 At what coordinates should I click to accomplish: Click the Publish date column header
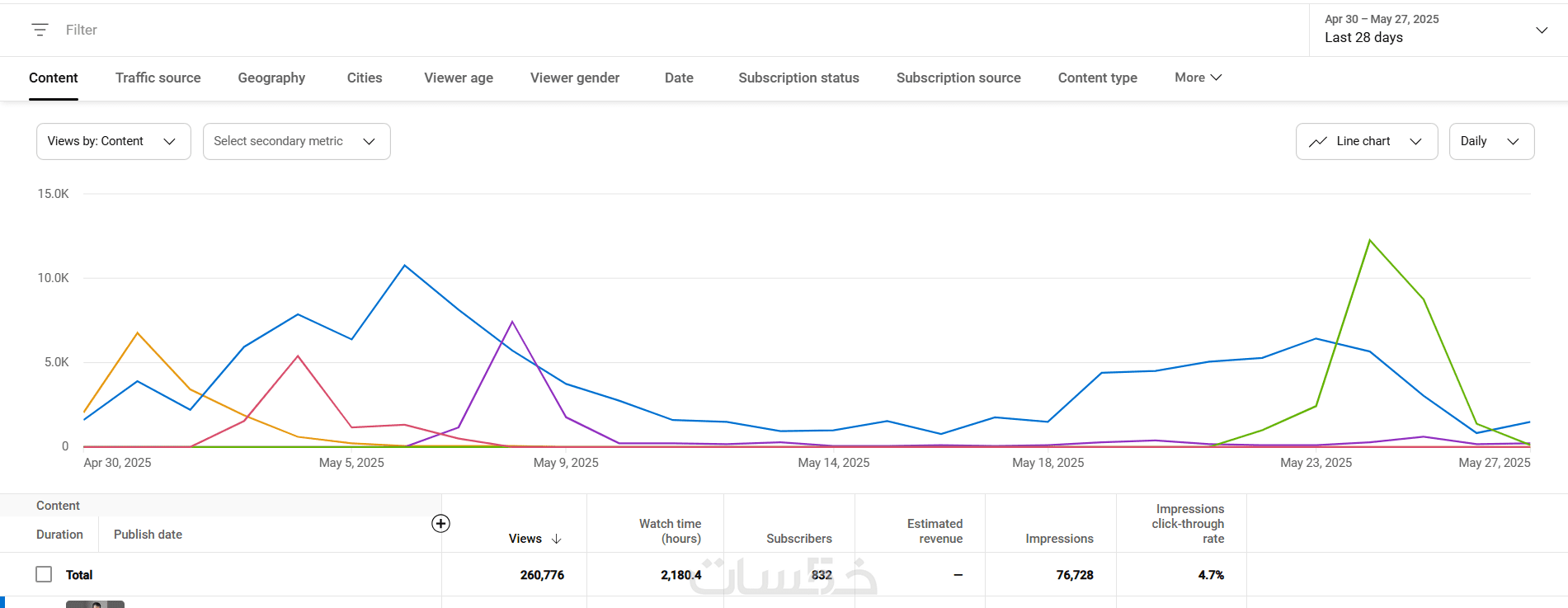148,535
